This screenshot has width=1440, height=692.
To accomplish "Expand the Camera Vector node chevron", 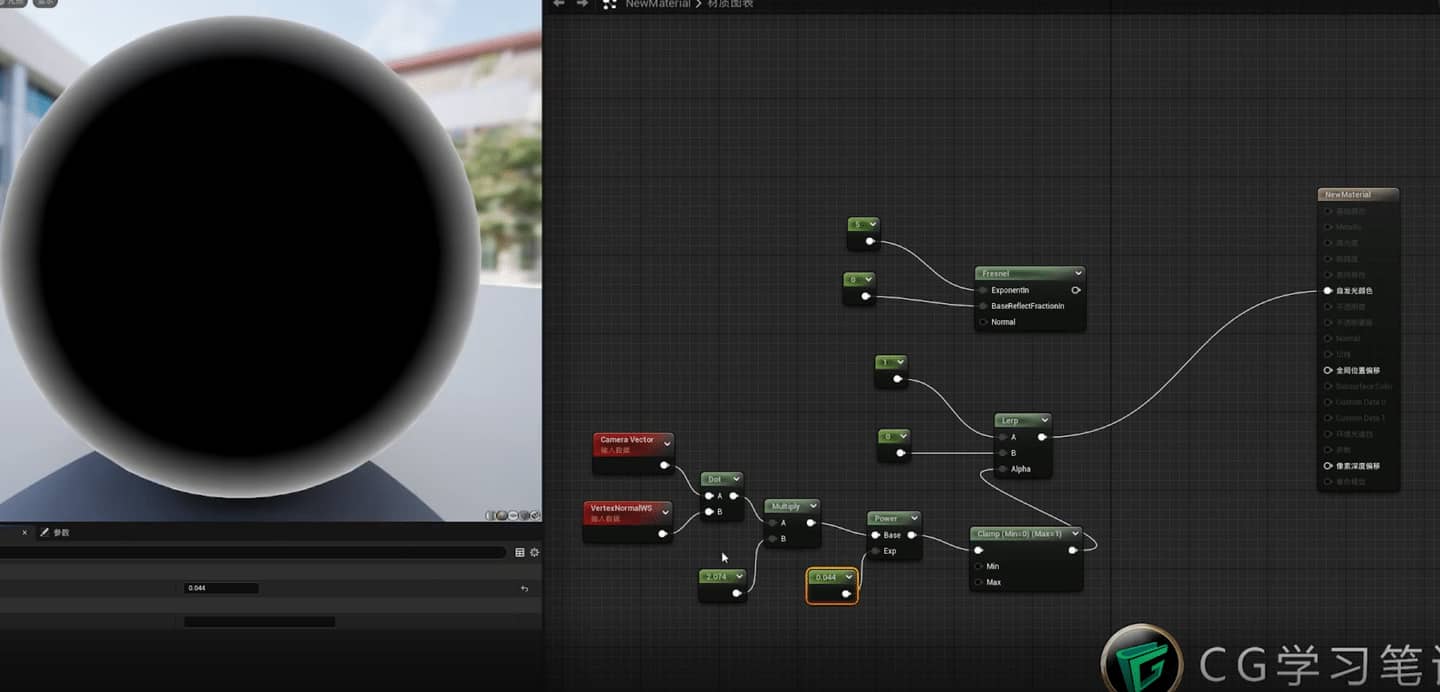I will click(666, 443).
